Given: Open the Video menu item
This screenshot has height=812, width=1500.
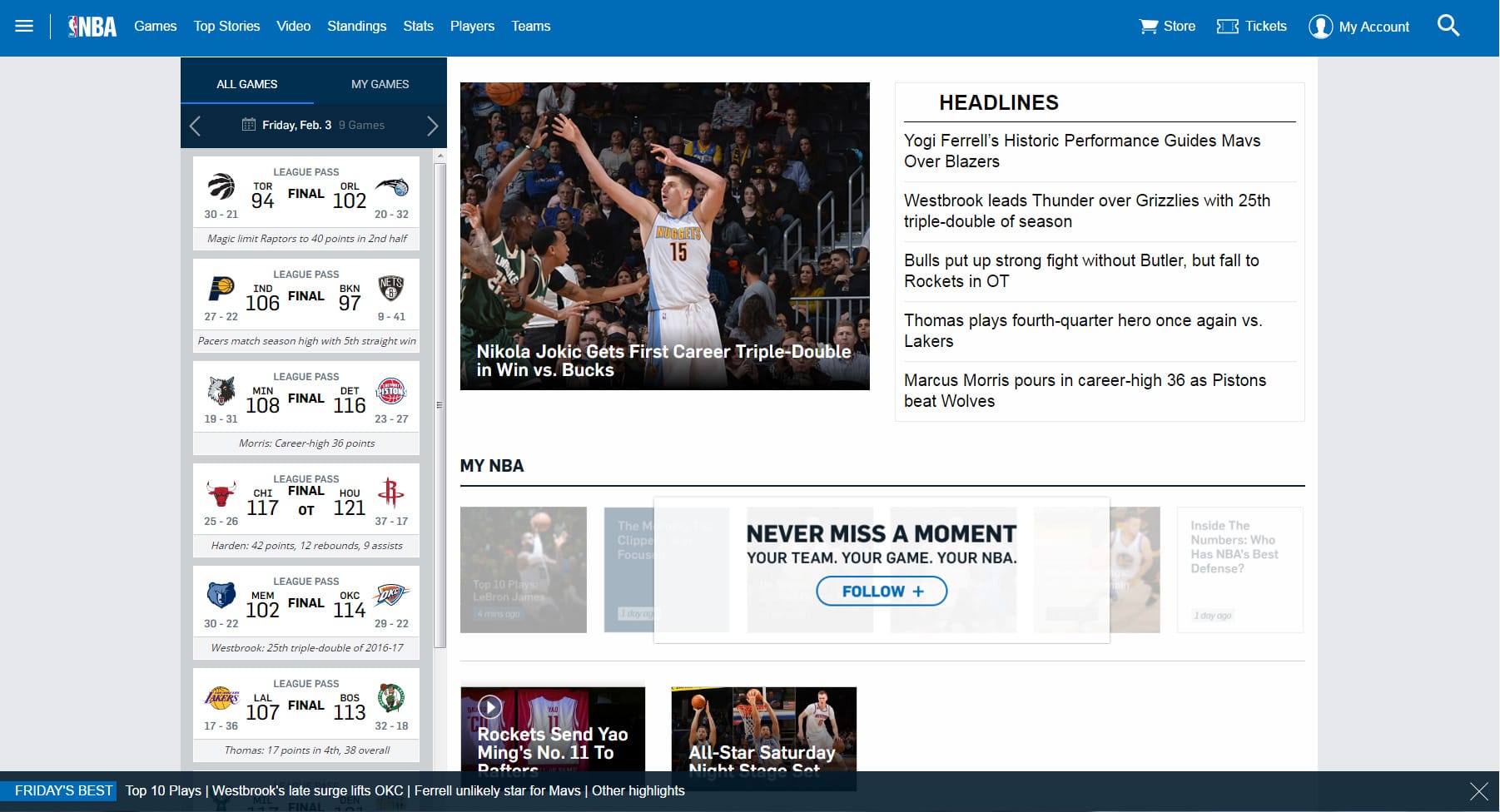Looking at the screenshot, I should (x=294, y=27).
